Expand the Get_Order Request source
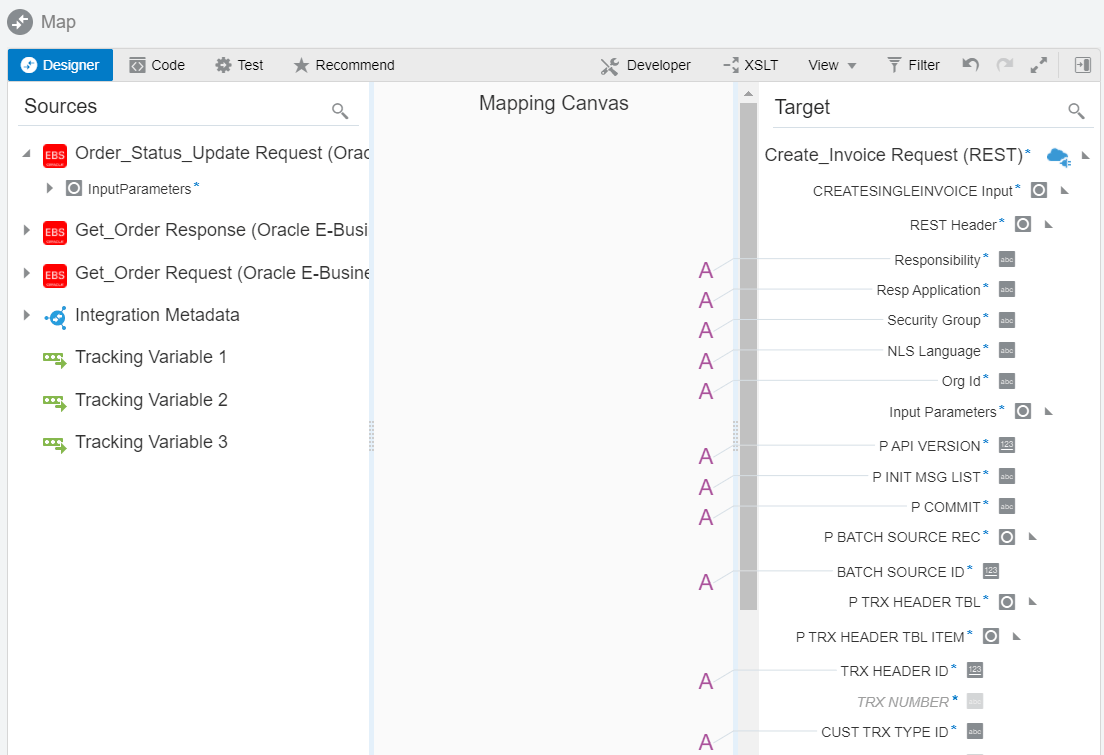Image resolution: width=1104 pixels, height=755 pixels. pyautogui.click(x=27, y=273)
